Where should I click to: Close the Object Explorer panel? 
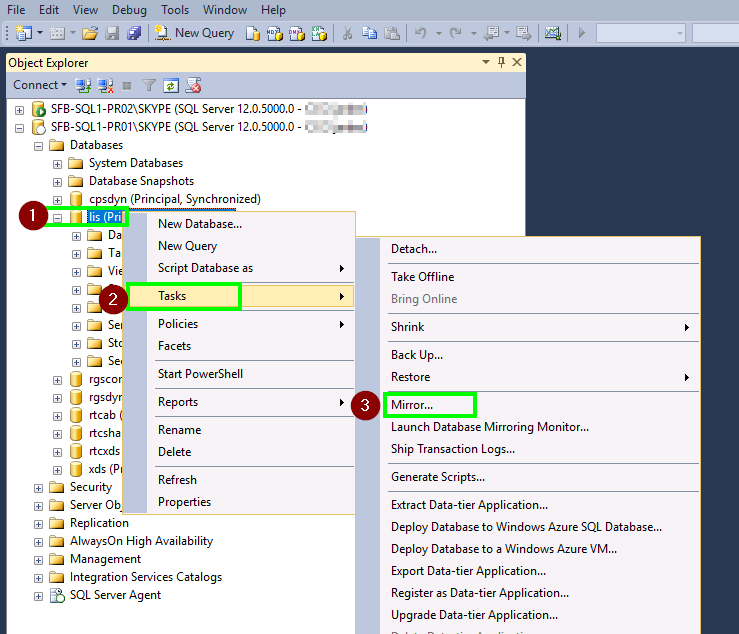517,62
